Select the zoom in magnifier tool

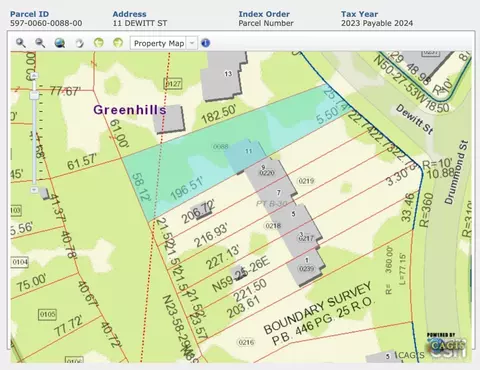[x=21, y=43]
